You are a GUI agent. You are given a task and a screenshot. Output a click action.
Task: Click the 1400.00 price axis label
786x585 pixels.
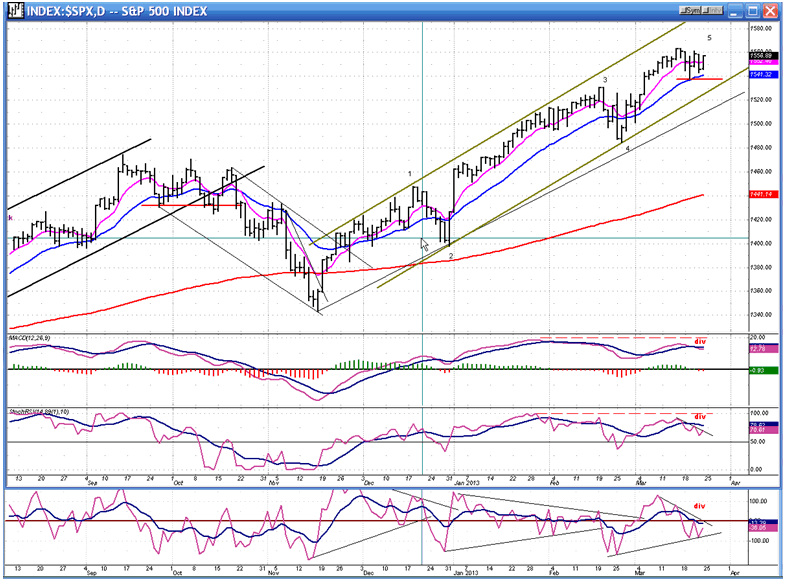[761, 243]
